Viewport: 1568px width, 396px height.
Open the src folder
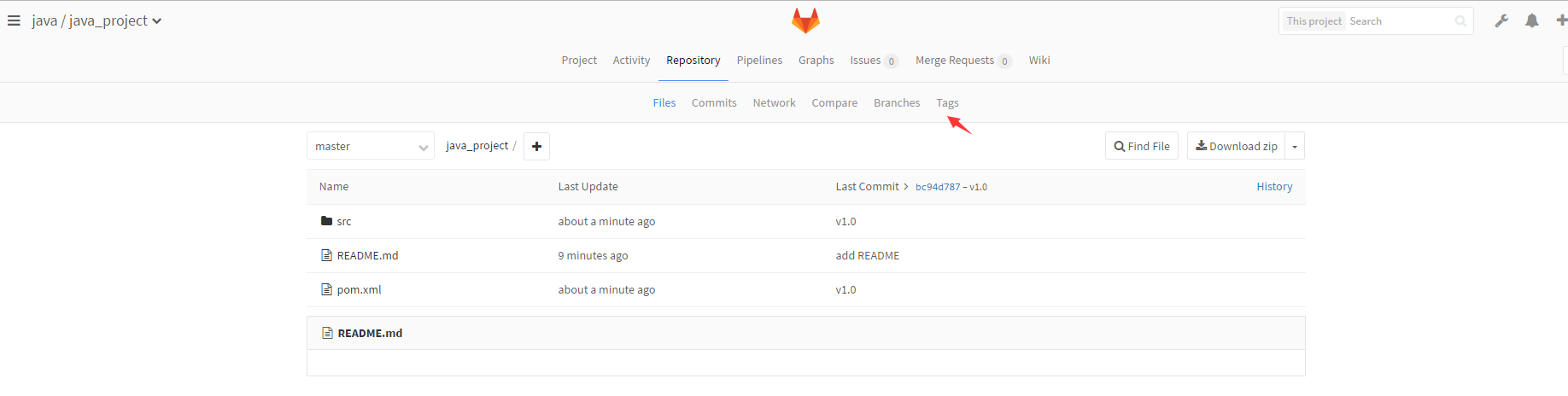[x=343, y=221]
